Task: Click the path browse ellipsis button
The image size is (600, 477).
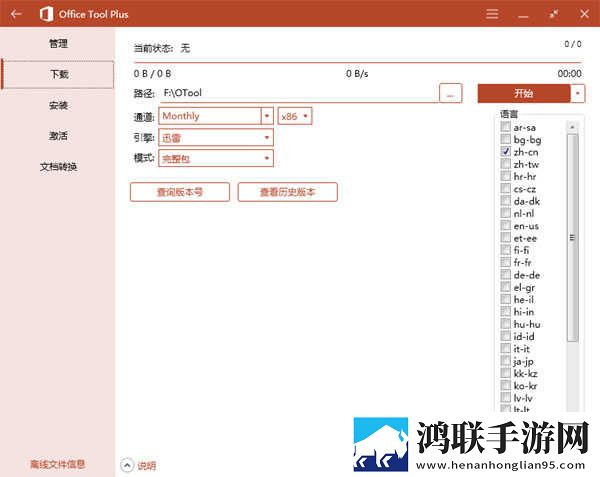Action: [x=450, y=93]
